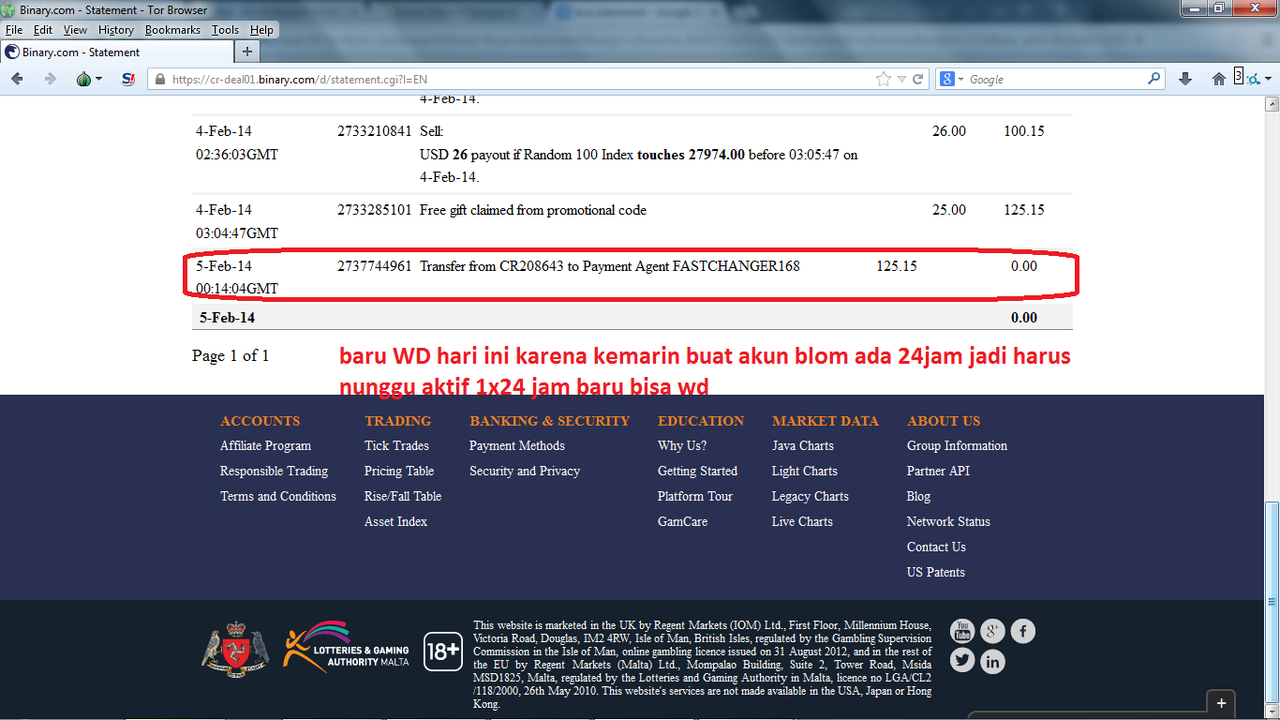
Task: Open the Payment Methods link
Action: coord(517,446)
